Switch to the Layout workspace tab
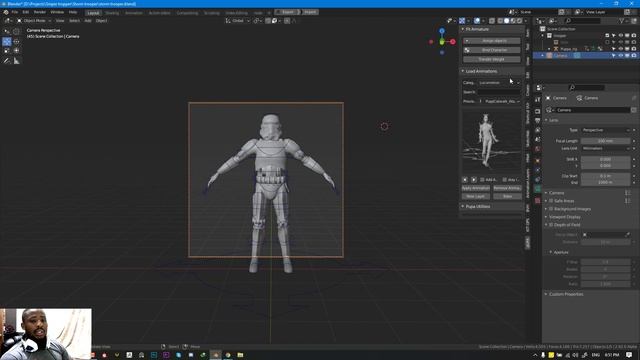The image size is (640, 360). [93, 13]
